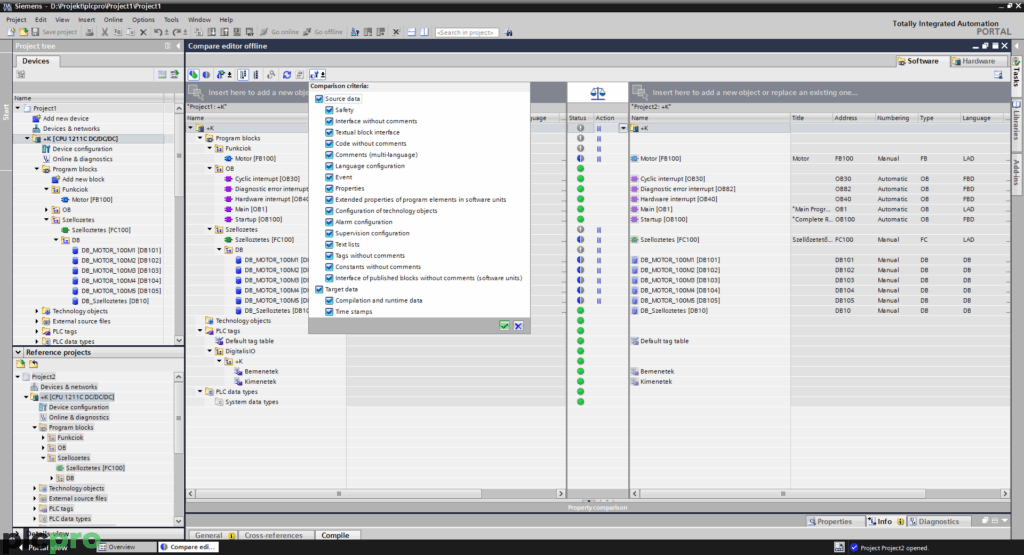Click the Delete X icon in main toolbar

coord(143,32)
